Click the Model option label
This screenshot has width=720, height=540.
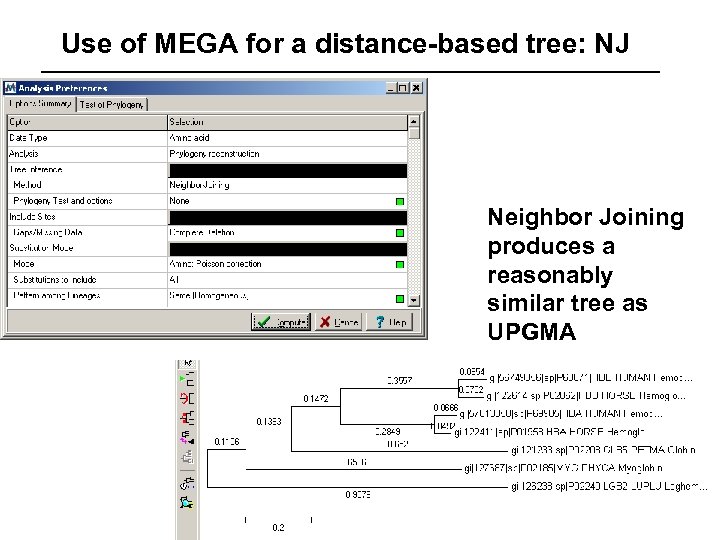tap(23, 264)
